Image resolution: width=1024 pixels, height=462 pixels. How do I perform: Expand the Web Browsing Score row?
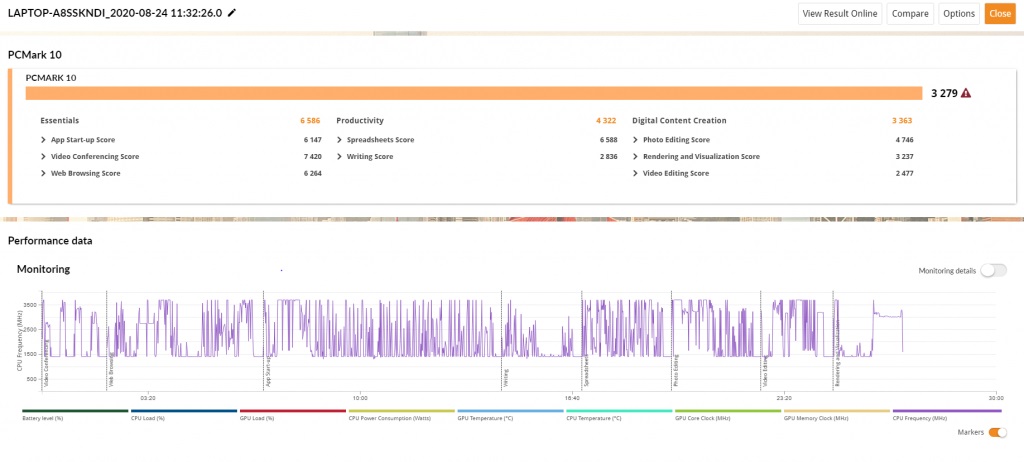tap(43, 174)
